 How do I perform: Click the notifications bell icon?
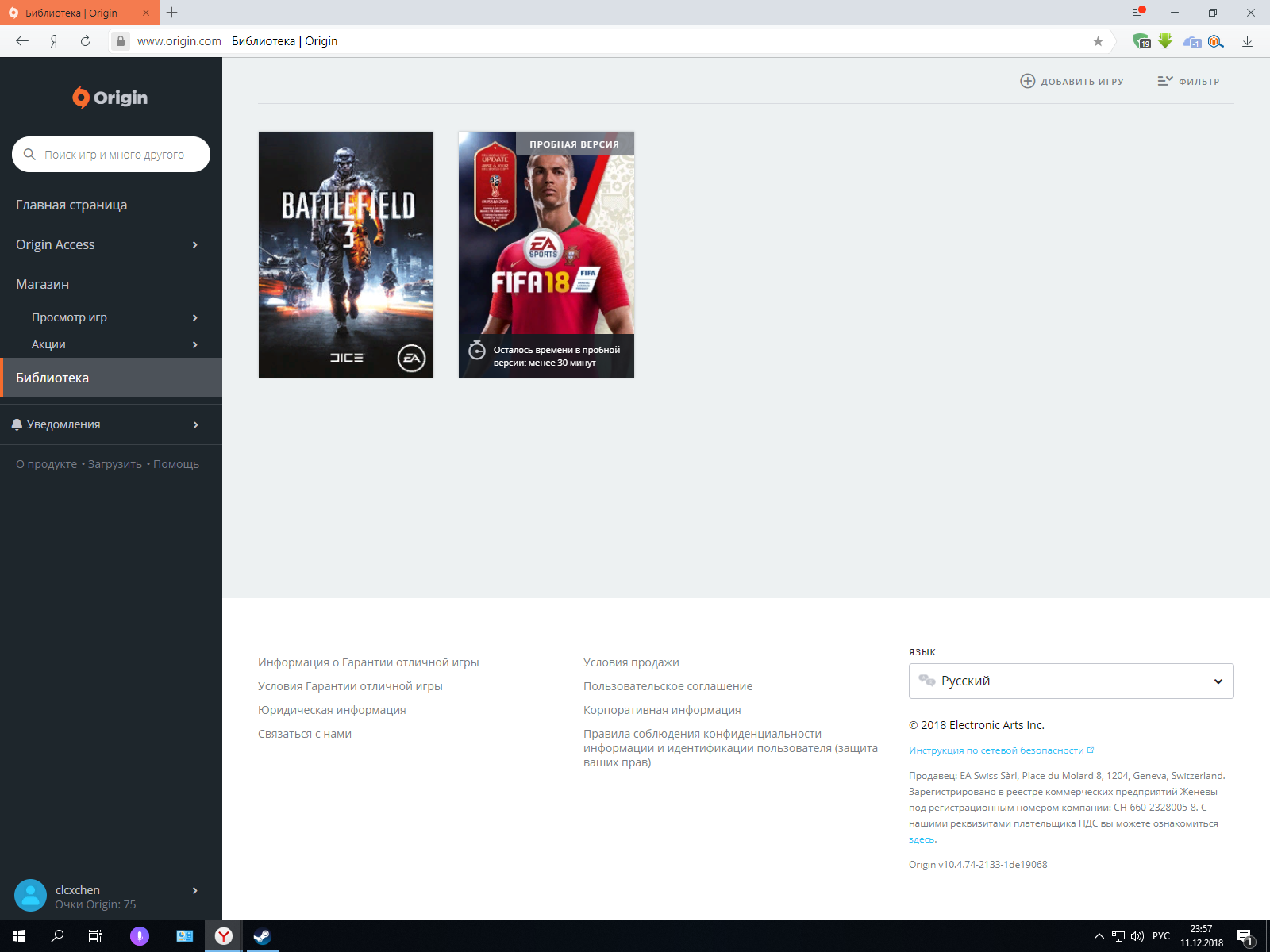click(17, 424)
